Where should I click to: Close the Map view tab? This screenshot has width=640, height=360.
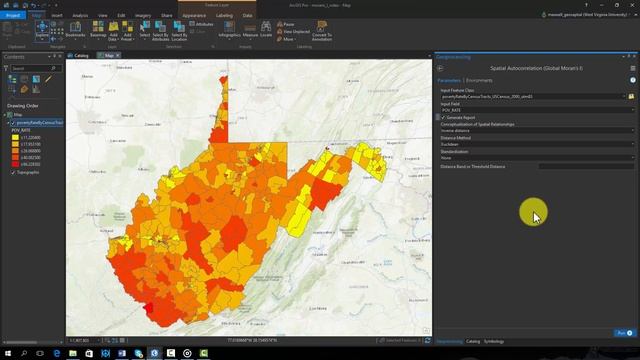coord(118,56)
